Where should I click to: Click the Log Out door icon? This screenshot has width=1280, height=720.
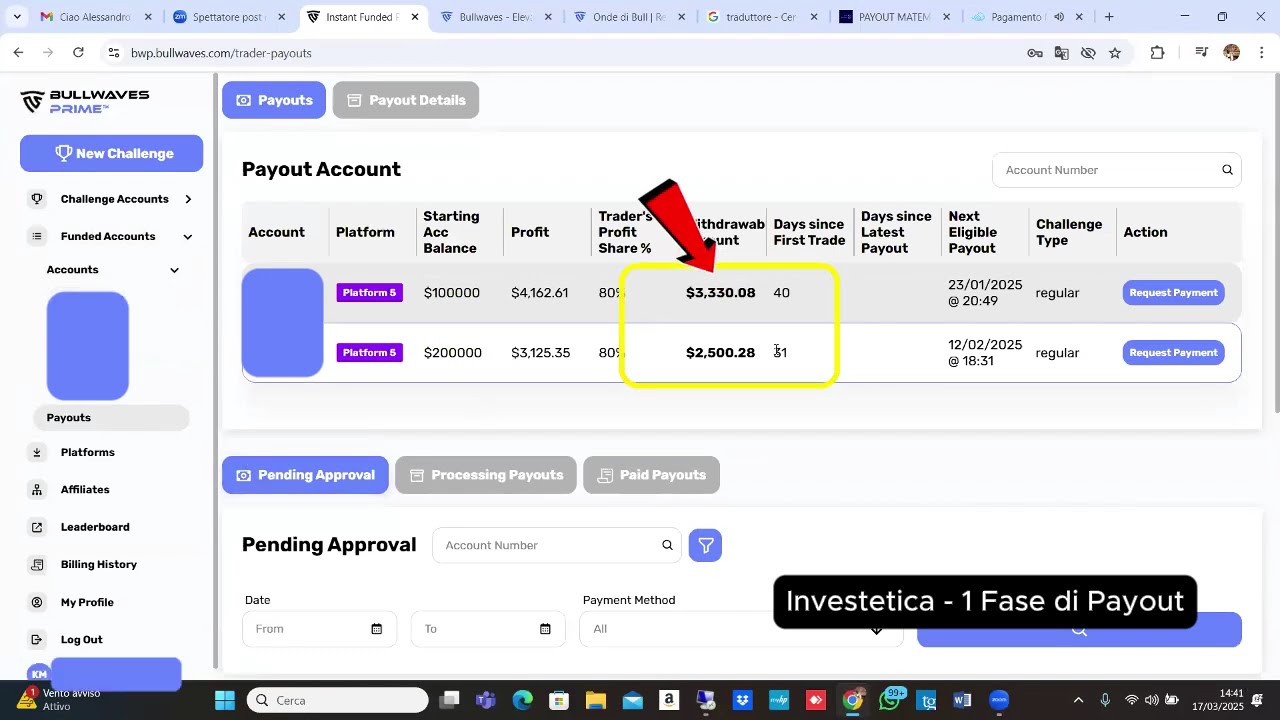click(37, 640)
